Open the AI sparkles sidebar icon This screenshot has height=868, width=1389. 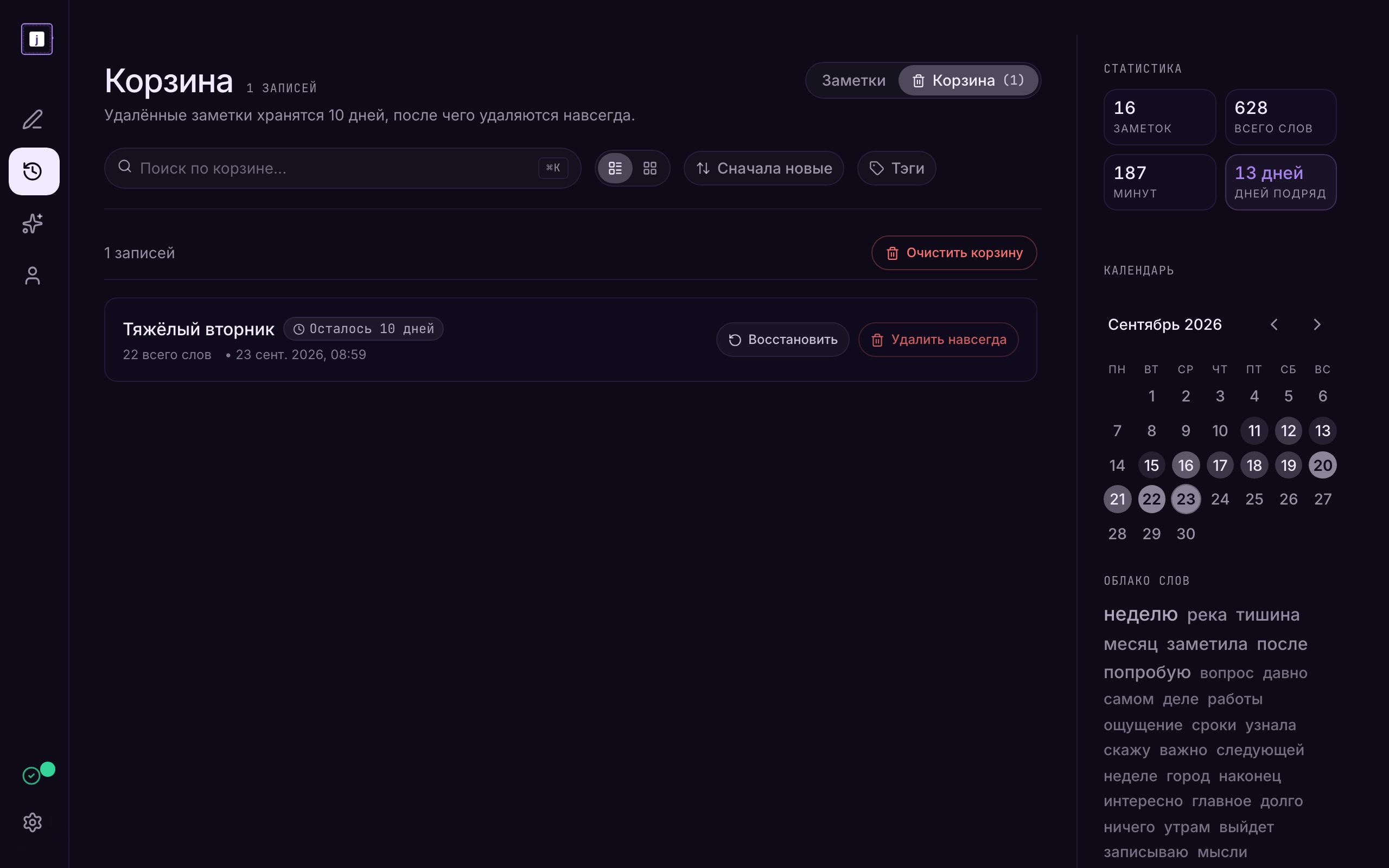pyautogui.click(x=33, y=224)
